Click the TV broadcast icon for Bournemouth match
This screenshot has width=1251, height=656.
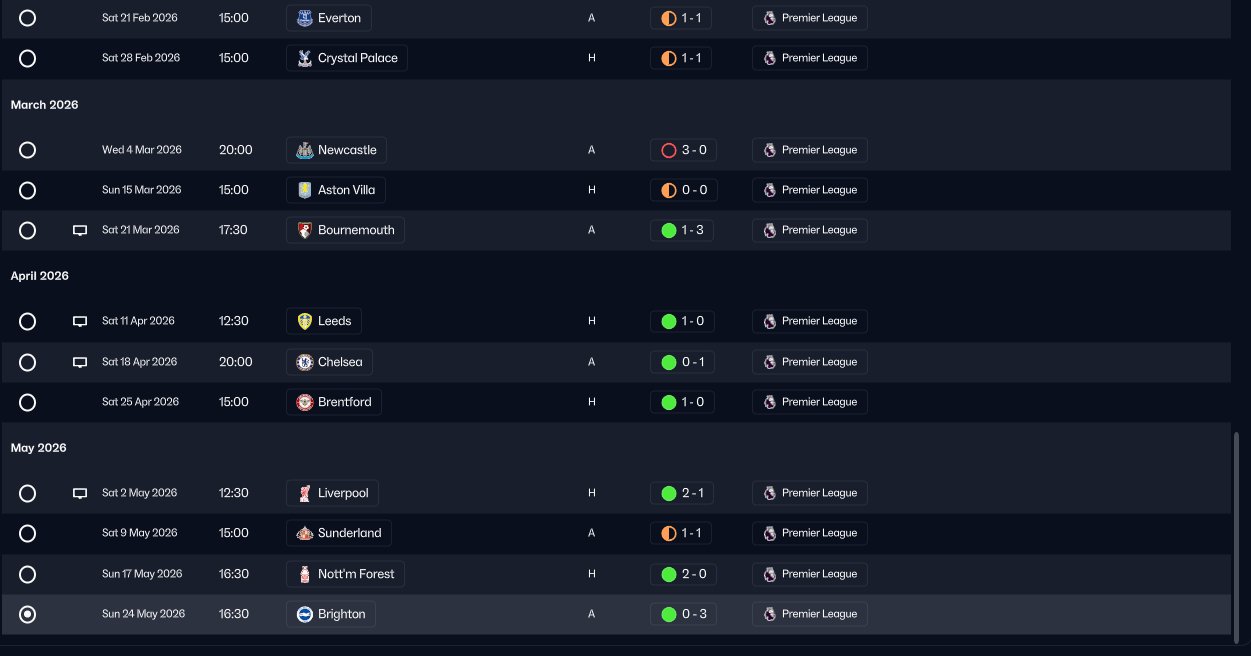80,230
